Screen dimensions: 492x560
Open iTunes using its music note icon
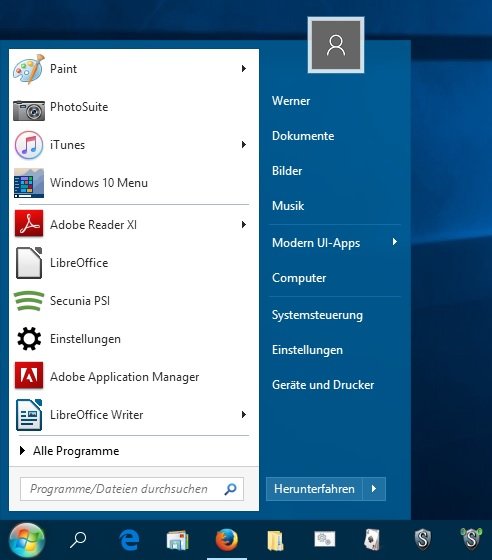(x=29, y=145)
